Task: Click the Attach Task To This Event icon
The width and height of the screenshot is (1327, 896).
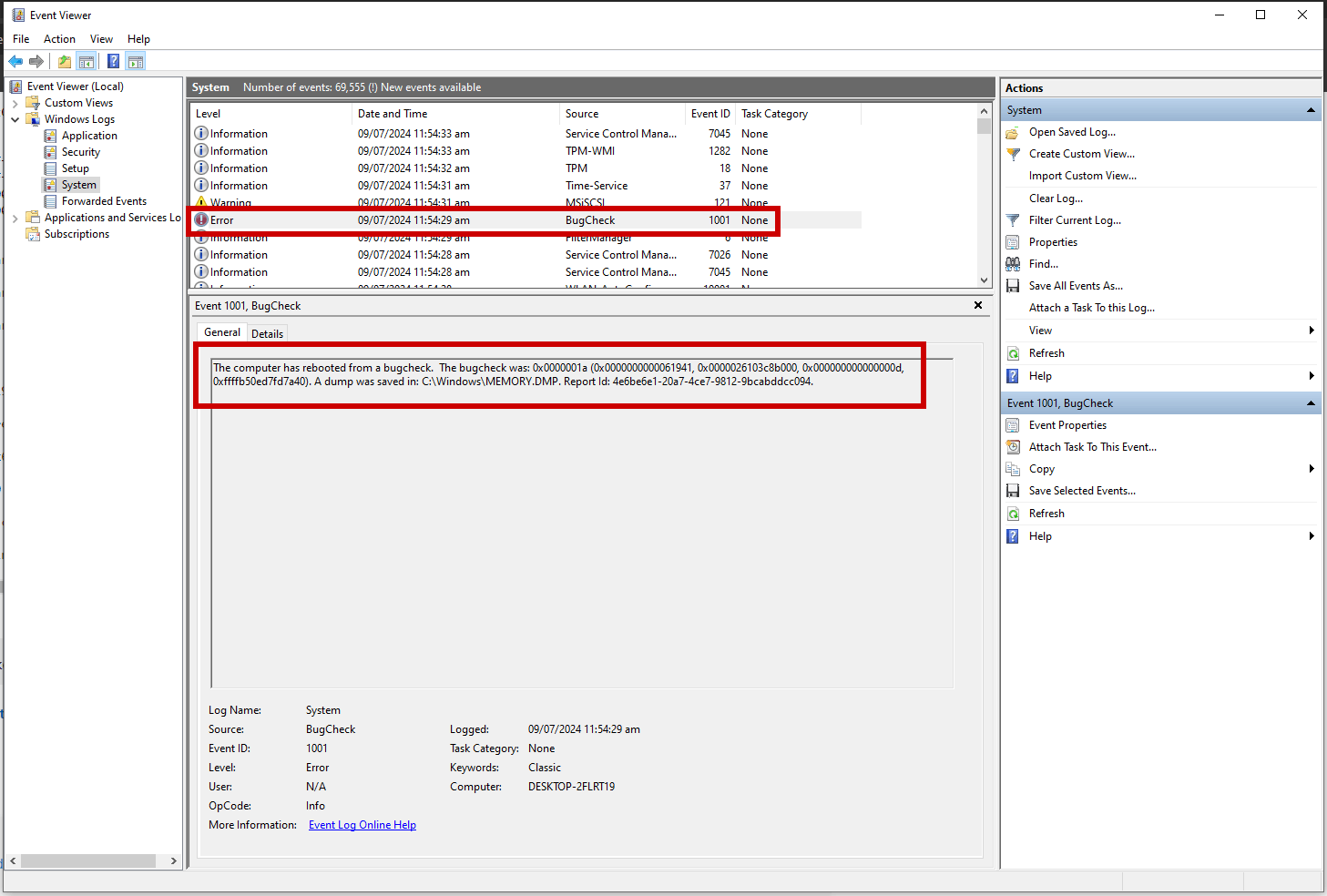Action: point(1013,447)
